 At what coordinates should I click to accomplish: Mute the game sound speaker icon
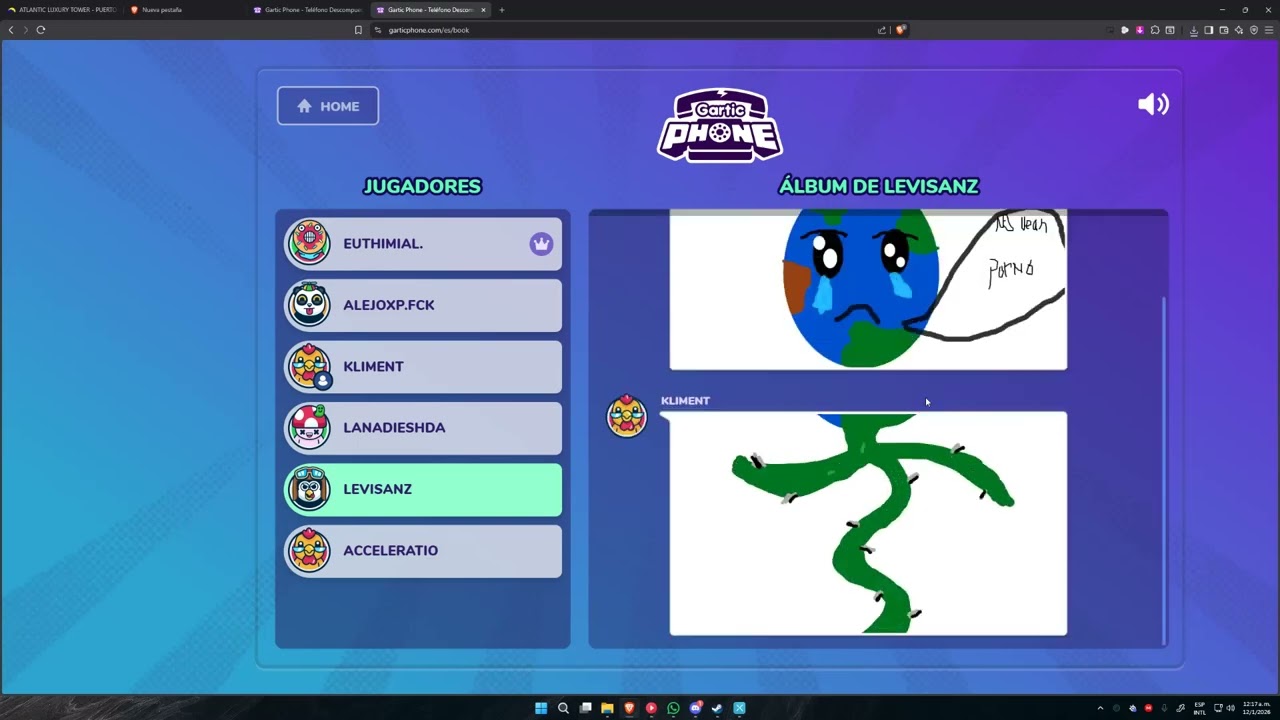pyautogui.click(x=1153, y=104)
